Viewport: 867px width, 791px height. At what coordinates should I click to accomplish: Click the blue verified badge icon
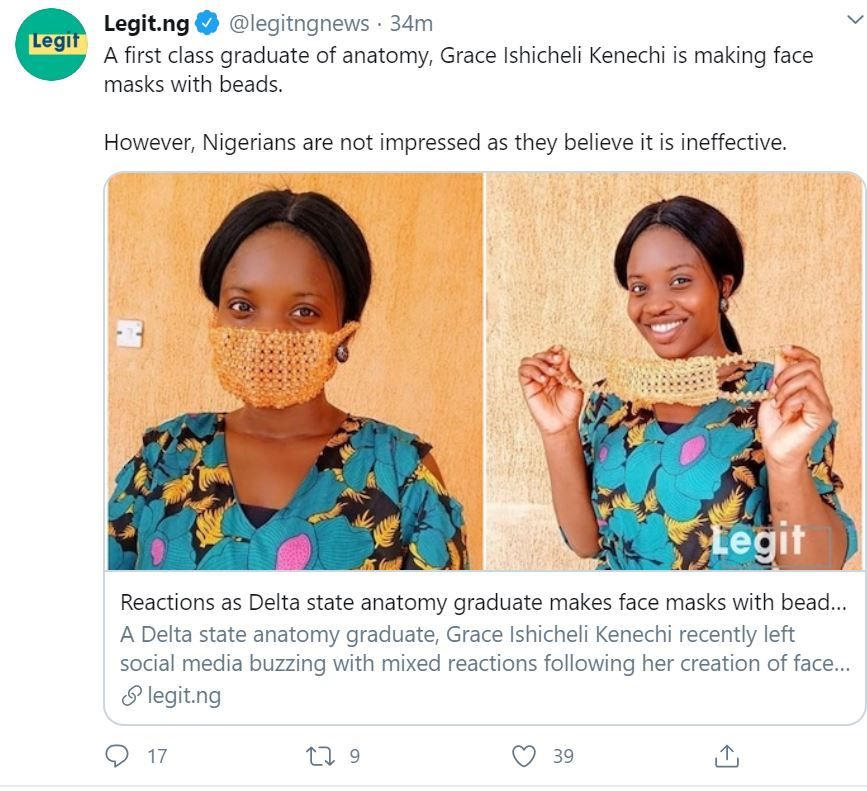(x=208, y=23)
